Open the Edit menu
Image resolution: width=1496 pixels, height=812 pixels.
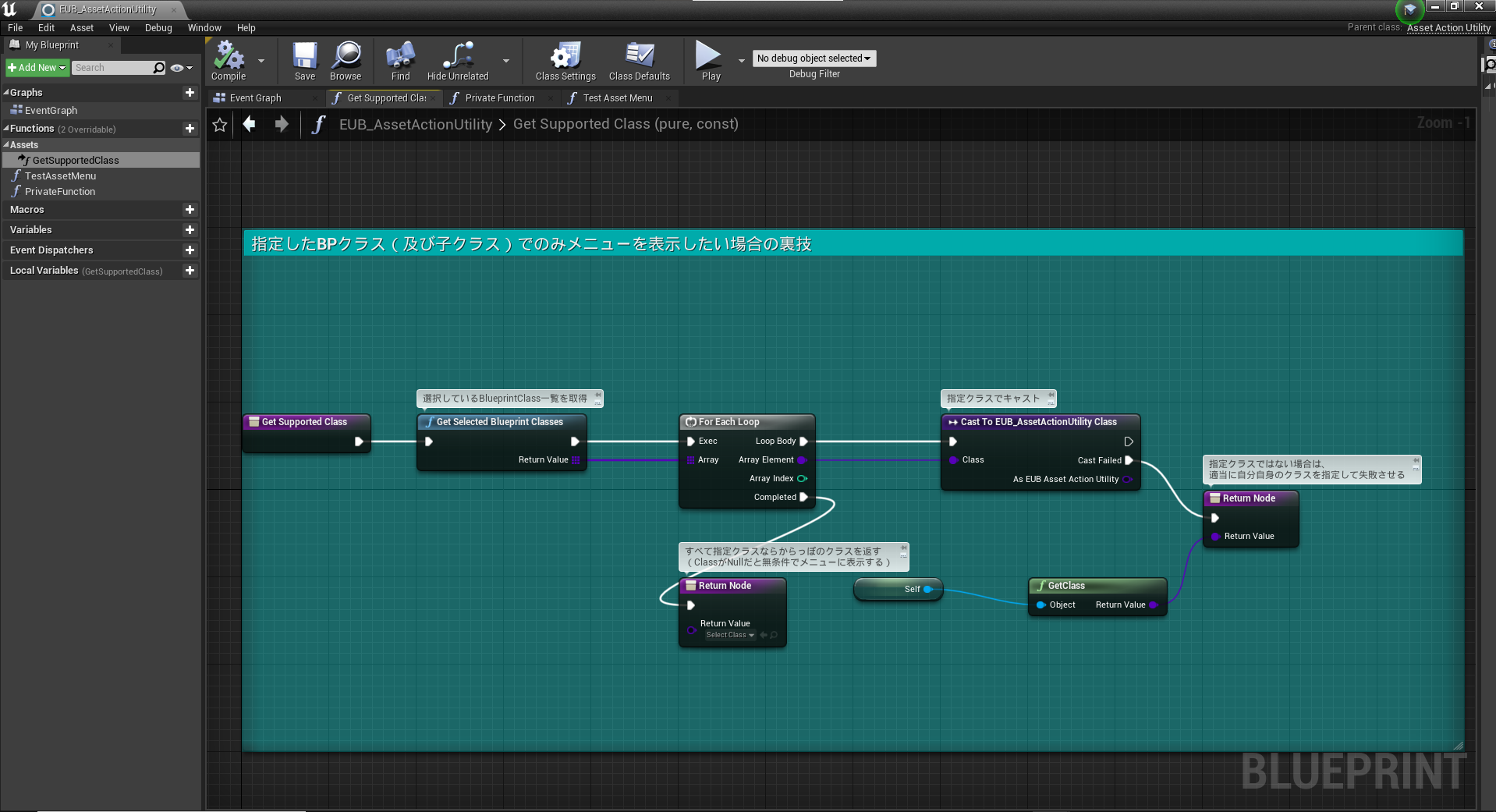pyautogui.click(x=46, y=28)
